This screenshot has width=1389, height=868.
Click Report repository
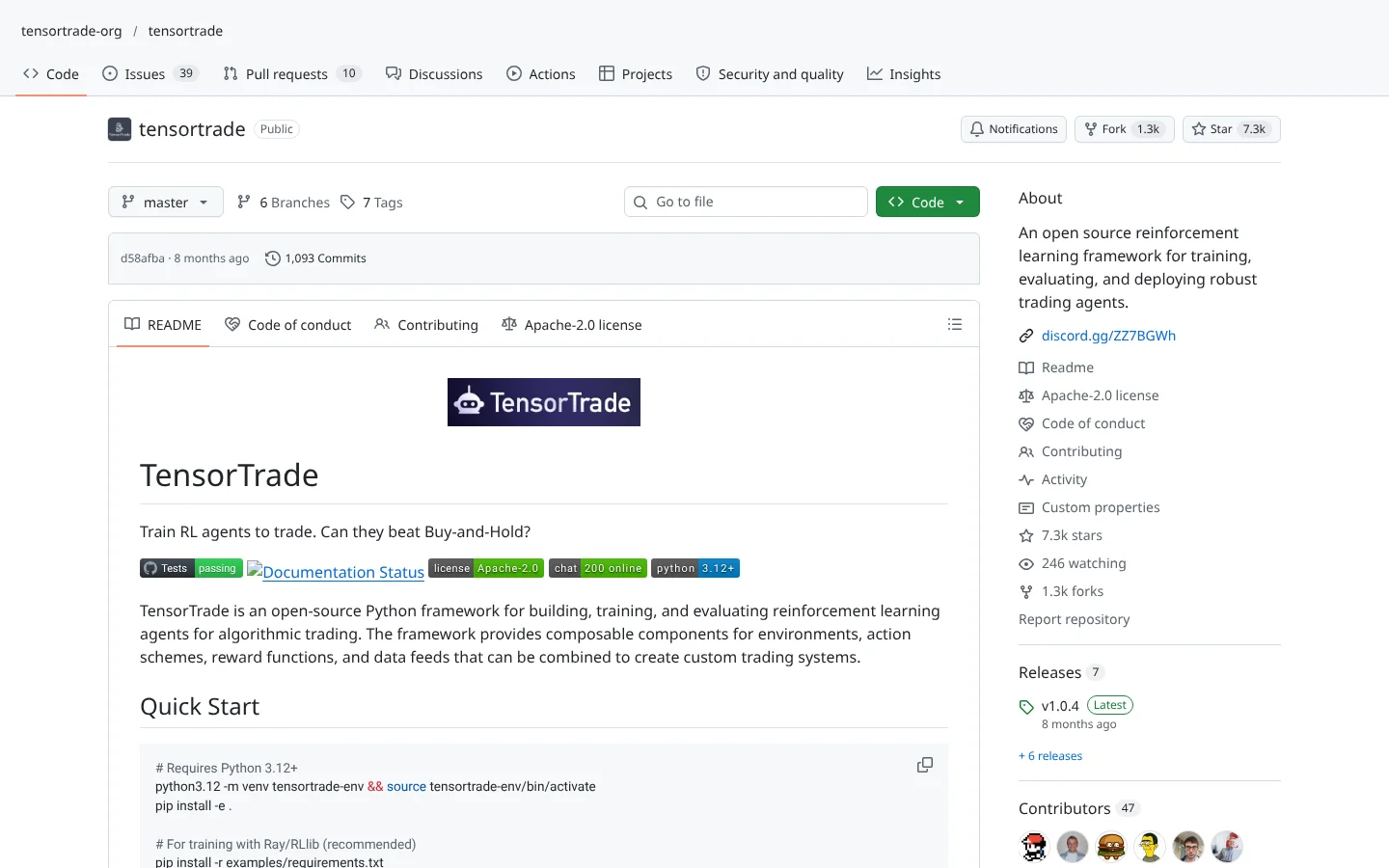click(x=1074, y=619)
